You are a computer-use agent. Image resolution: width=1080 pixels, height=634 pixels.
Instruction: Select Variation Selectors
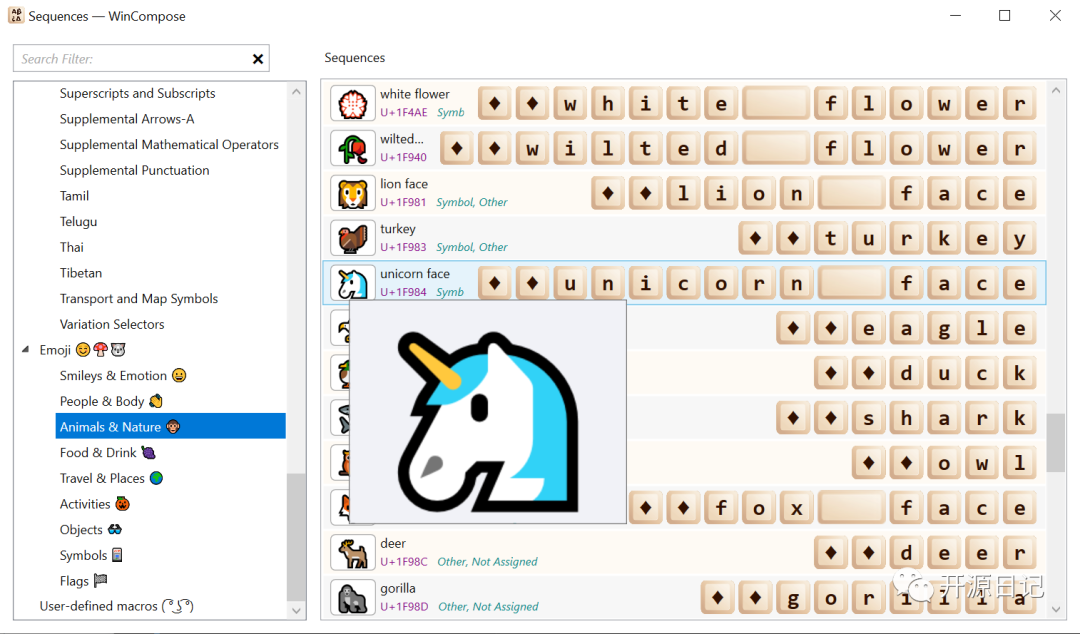click(112, 324)
